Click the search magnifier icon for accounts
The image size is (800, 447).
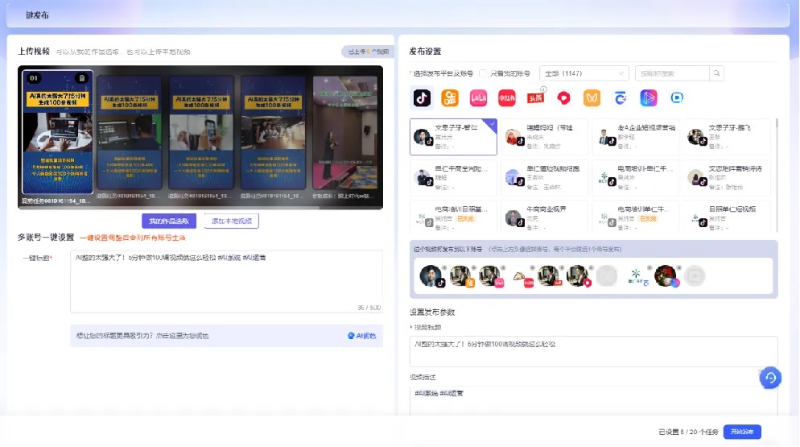[717, 73]
